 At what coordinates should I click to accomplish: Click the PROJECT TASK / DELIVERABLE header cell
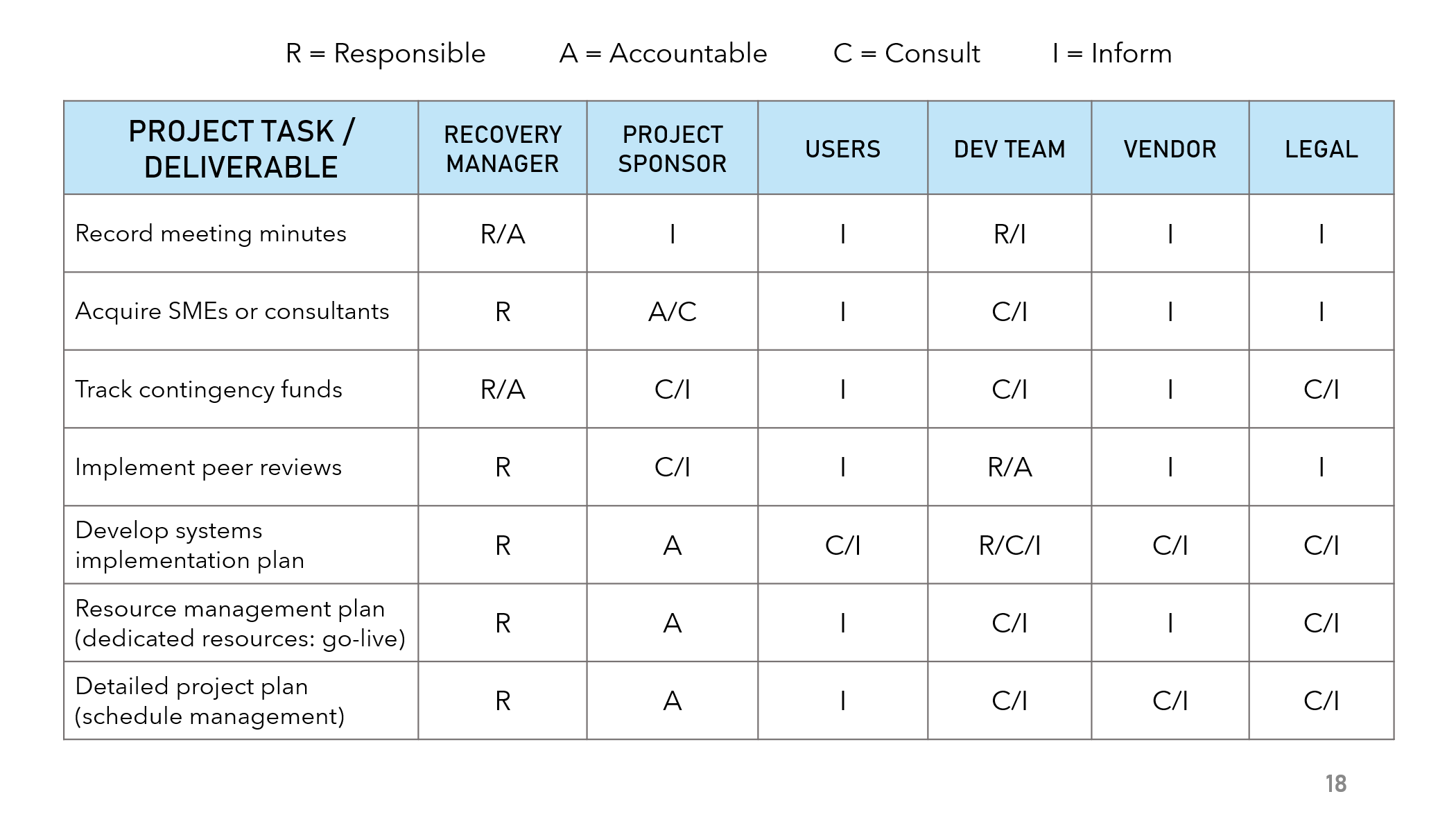(241, 148)
